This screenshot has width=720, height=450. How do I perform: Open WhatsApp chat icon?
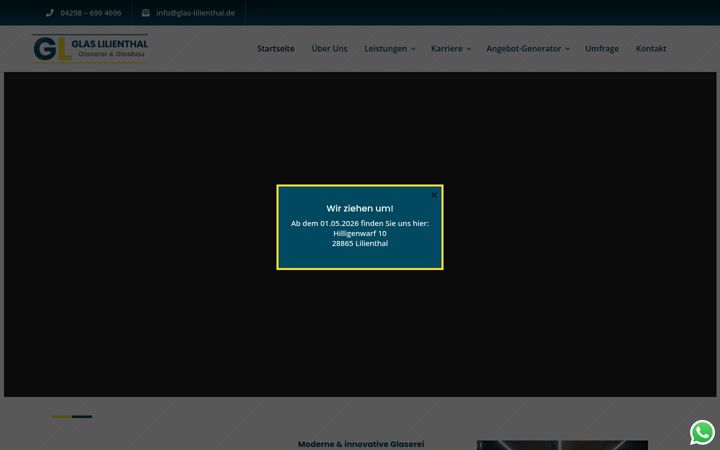702,432
